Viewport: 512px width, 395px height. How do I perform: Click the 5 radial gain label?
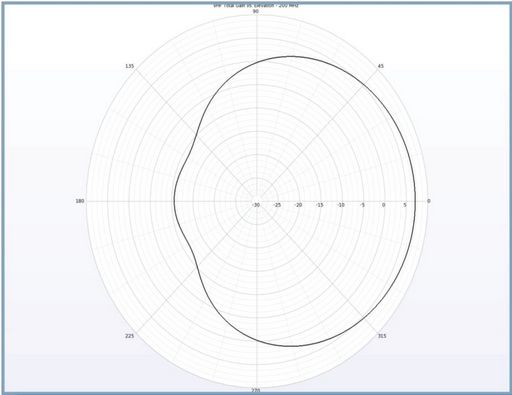click(405, 205)
